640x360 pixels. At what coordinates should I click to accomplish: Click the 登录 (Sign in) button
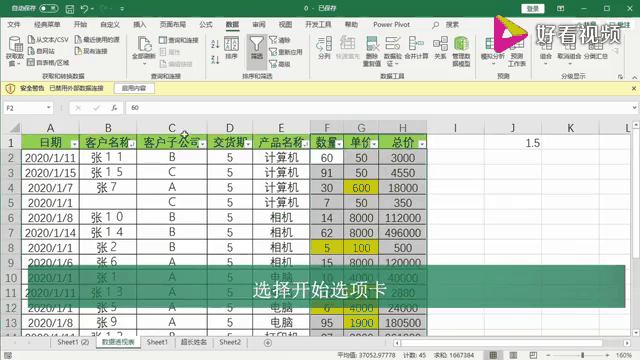point(532,9)
